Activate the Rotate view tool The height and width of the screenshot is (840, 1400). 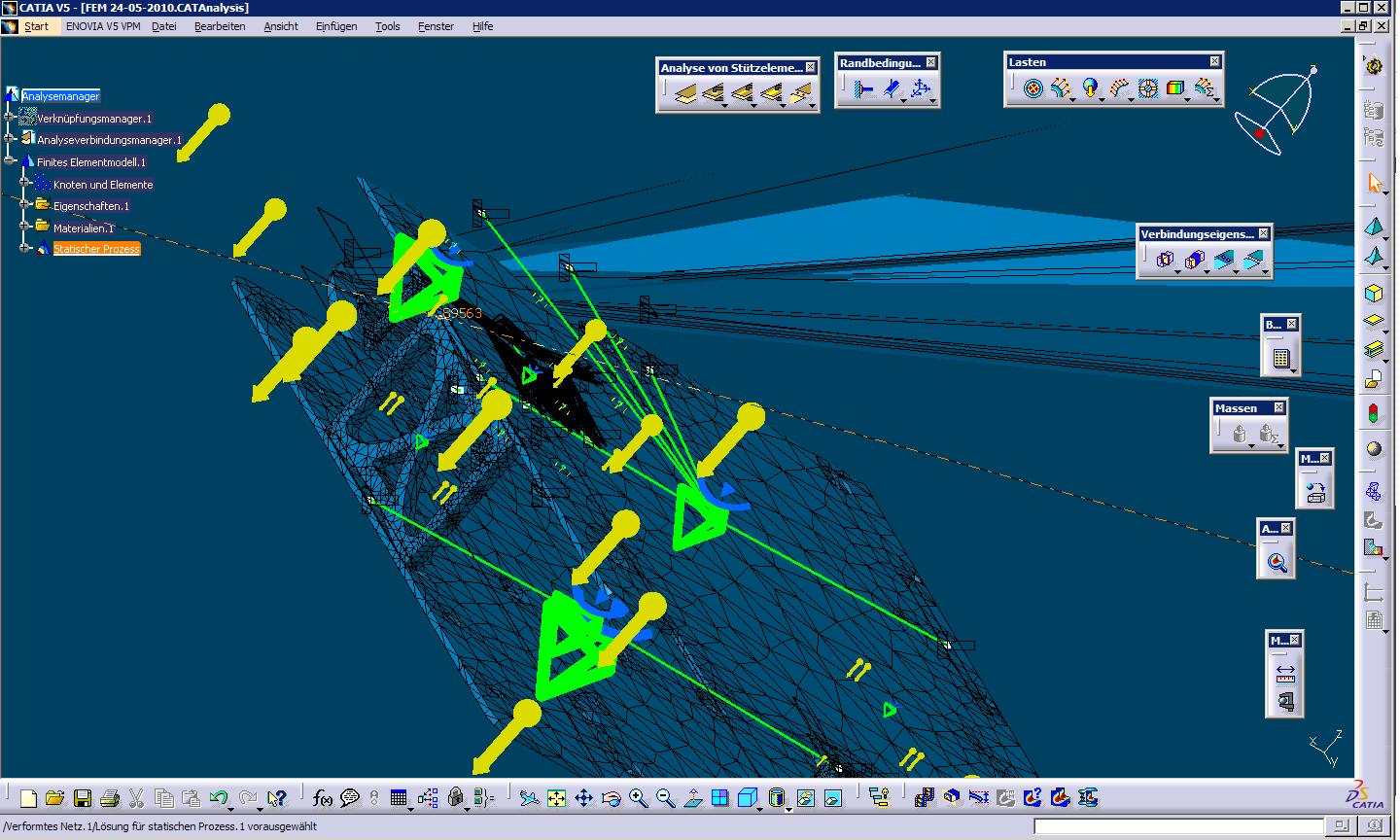coord(611,799)
